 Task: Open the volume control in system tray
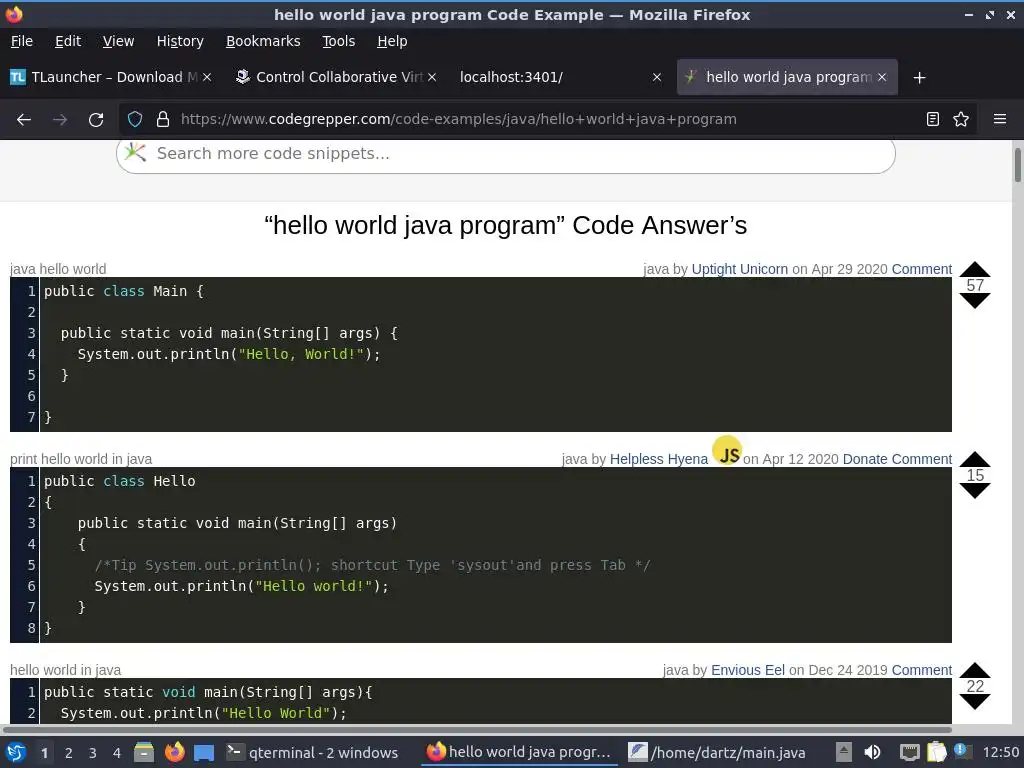pos(872,752)
